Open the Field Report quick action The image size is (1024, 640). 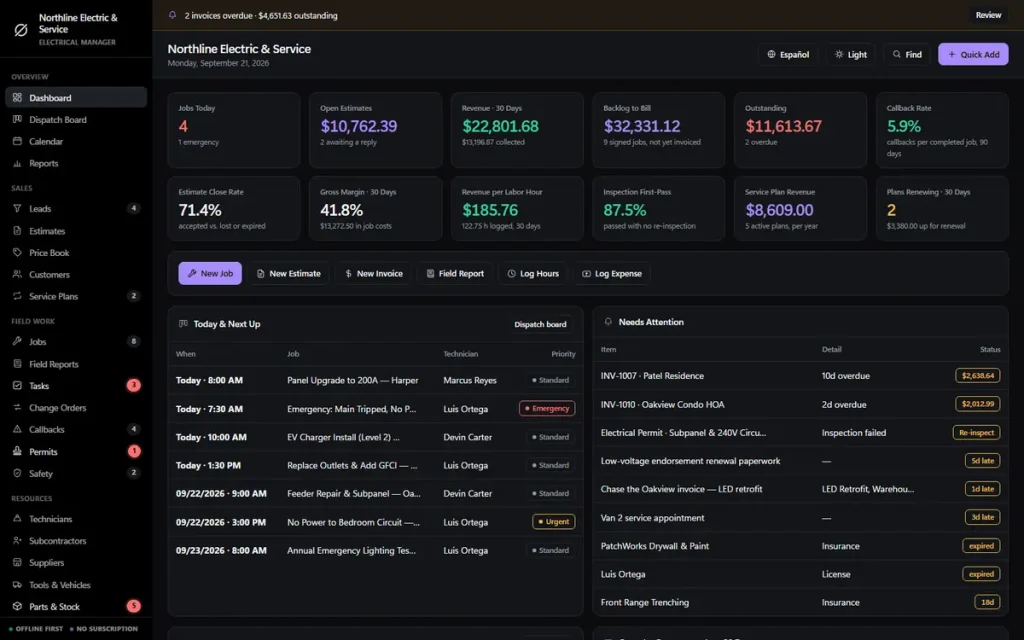point(455,273)
